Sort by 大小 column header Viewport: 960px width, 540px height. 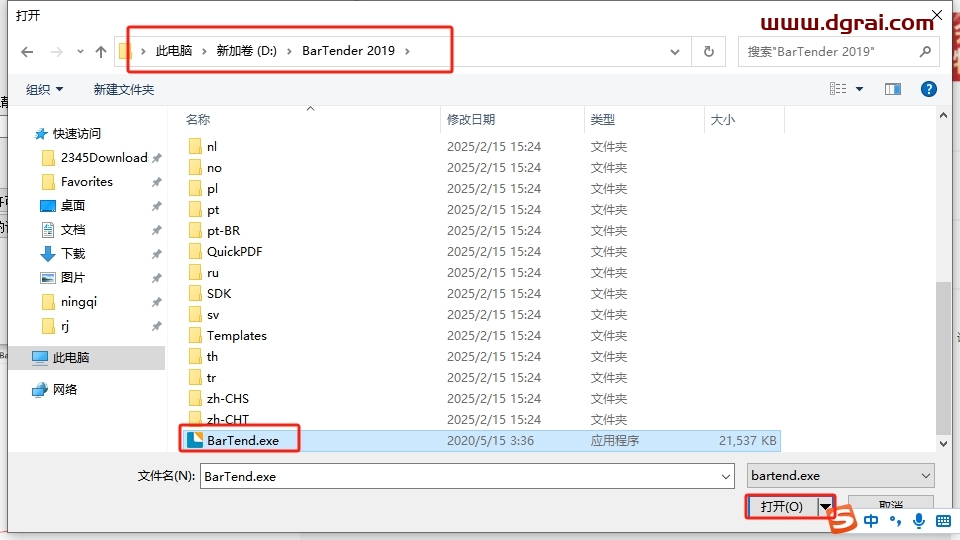(722, 119)
